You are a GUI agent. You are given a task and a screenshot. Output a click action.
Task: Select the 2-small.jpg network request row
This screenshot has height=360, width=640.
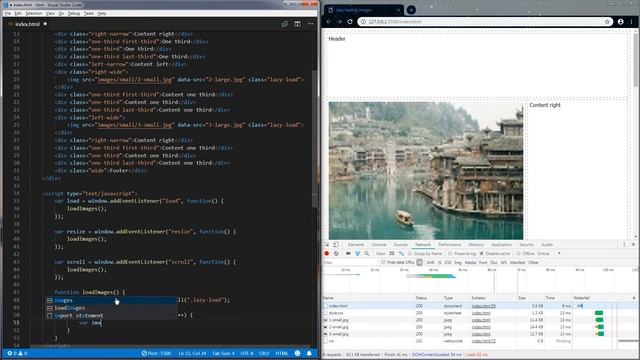click(x=480, y=327)
